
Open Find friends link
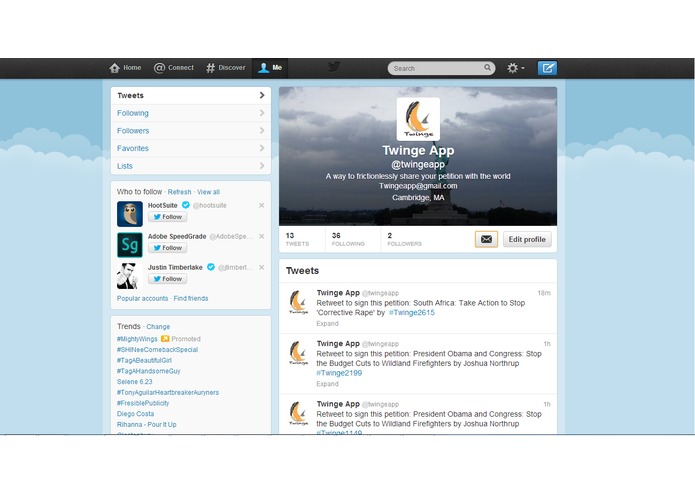tap(191, 298)
